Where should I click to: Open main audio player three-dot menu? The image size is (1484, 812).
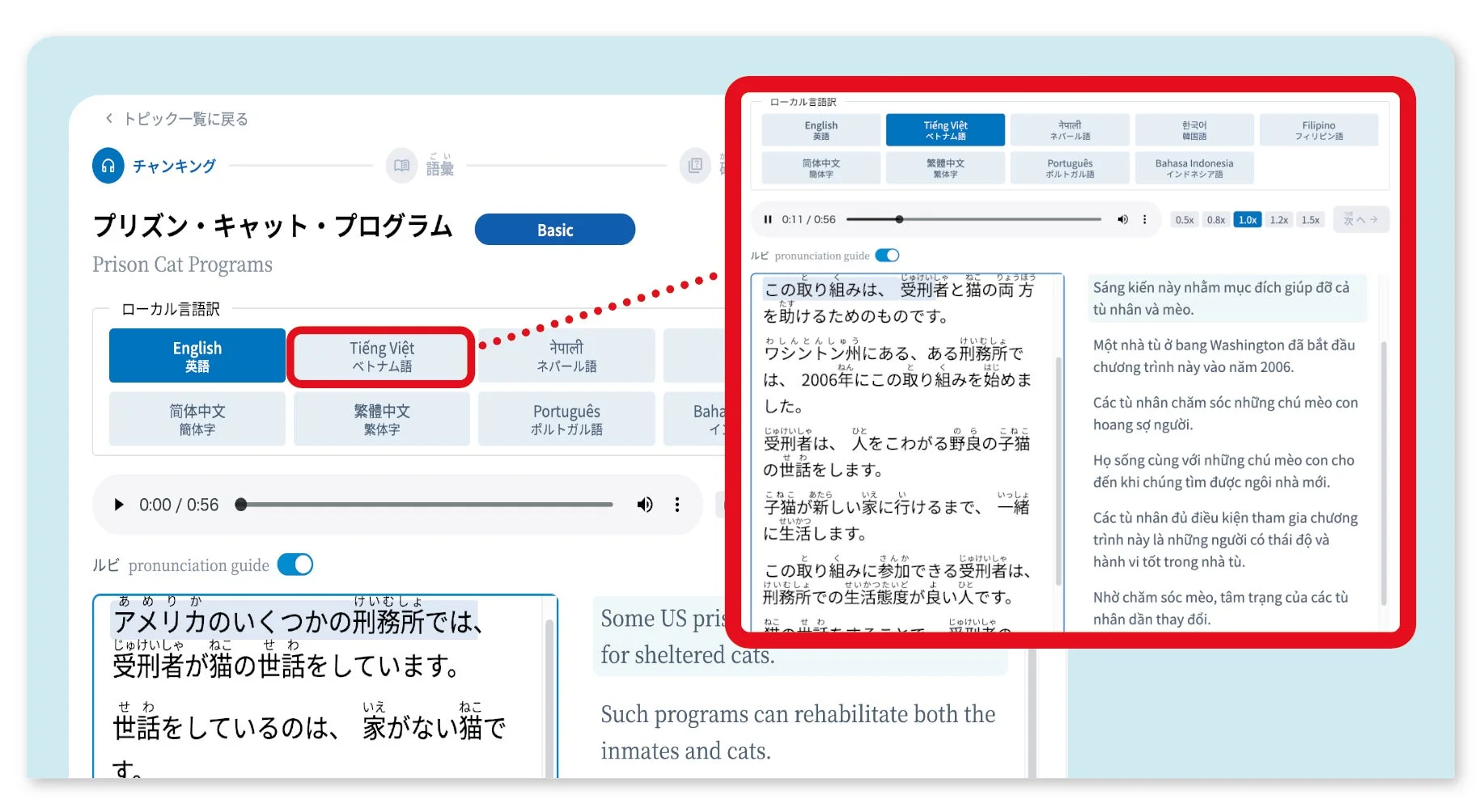pyautogui.click(x=677, y=505)
